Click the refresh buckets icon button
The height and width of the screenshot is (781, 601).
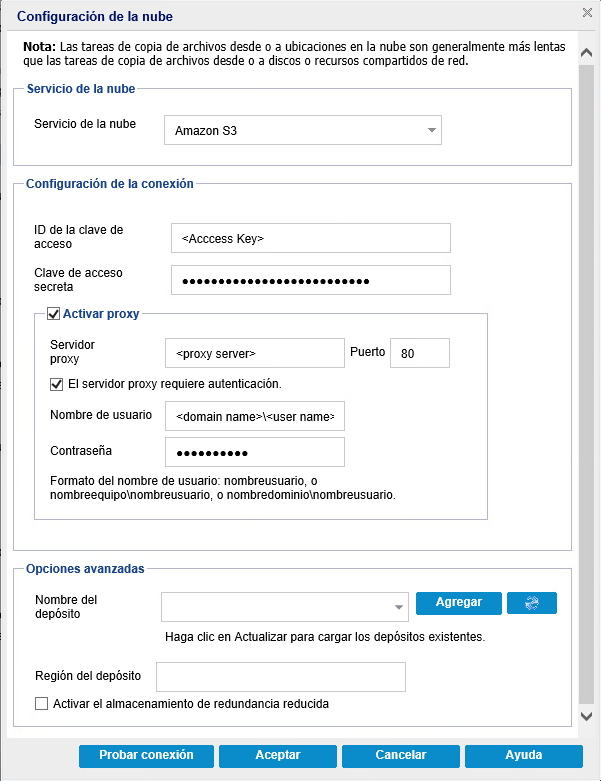(x=531, y=603)
